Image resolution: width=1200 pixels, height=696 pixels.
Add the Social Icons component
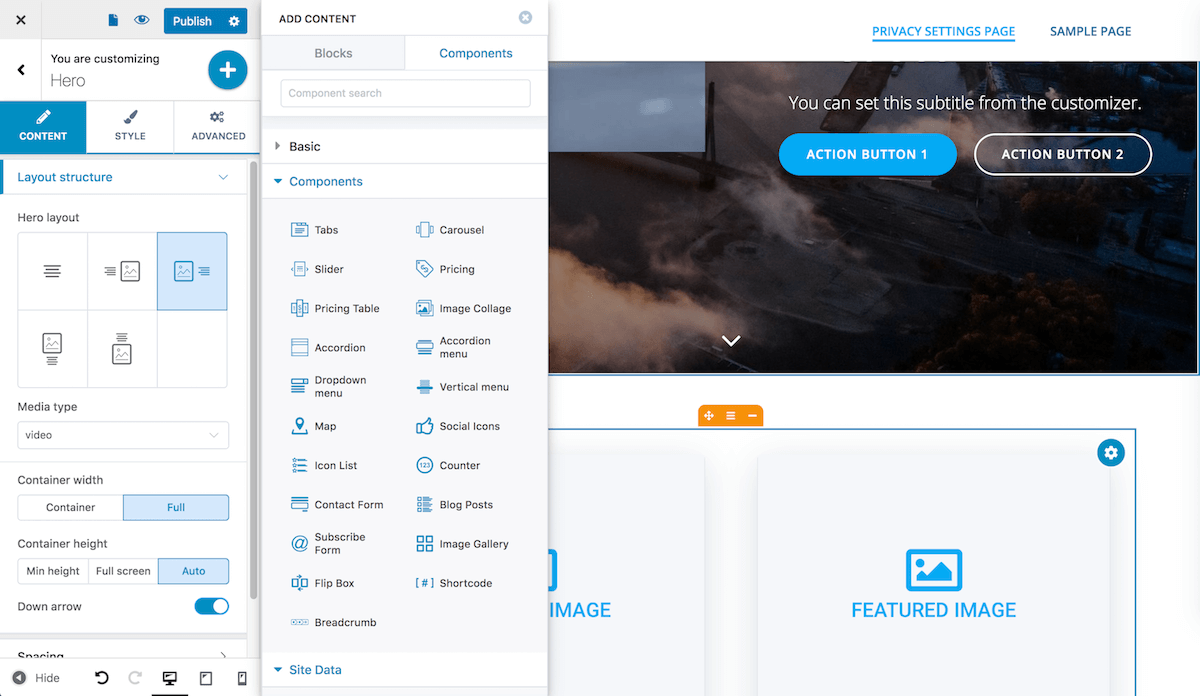point(457,426)
